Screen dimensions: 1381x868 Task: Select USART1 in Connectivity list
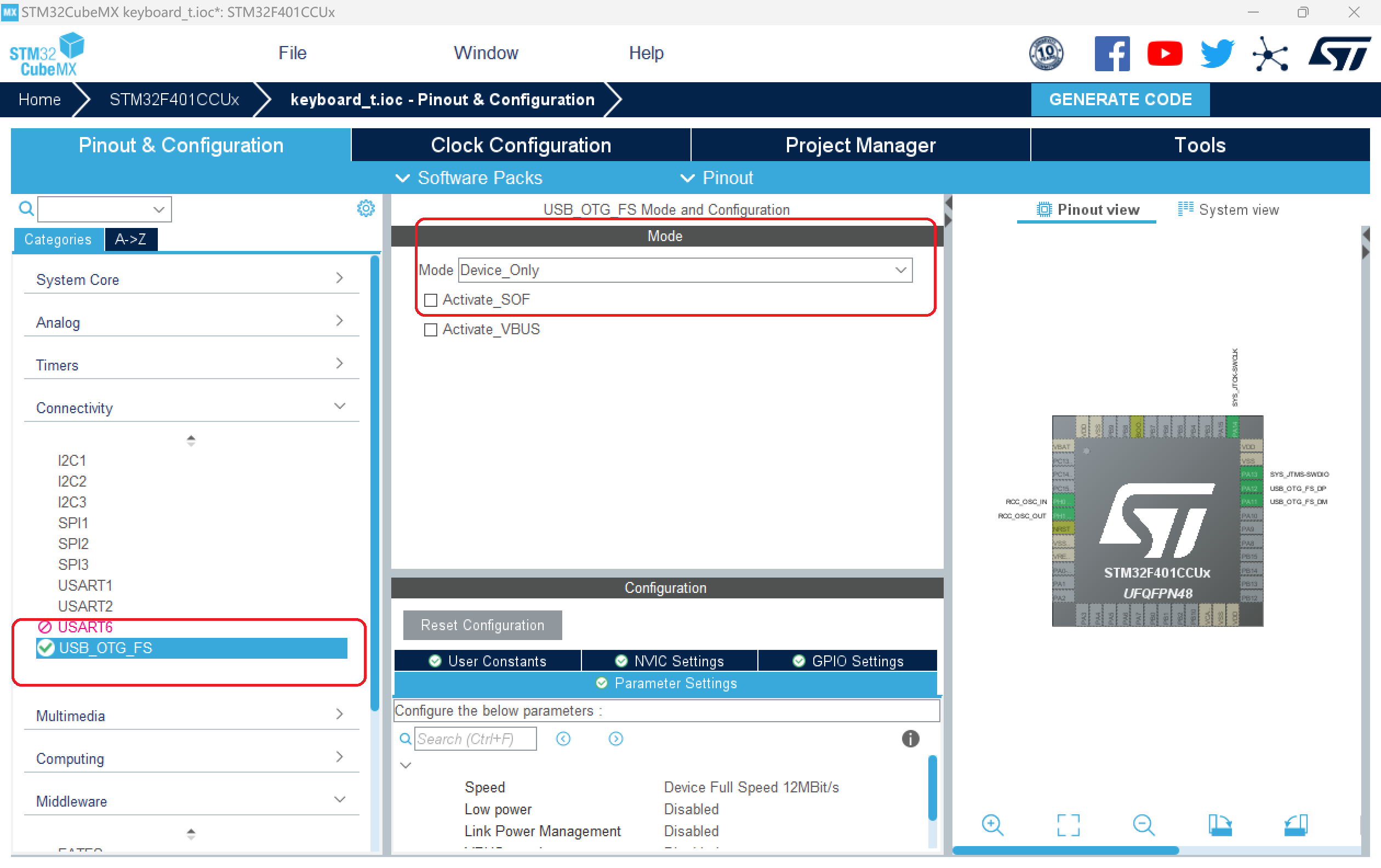tap(85, 585)
